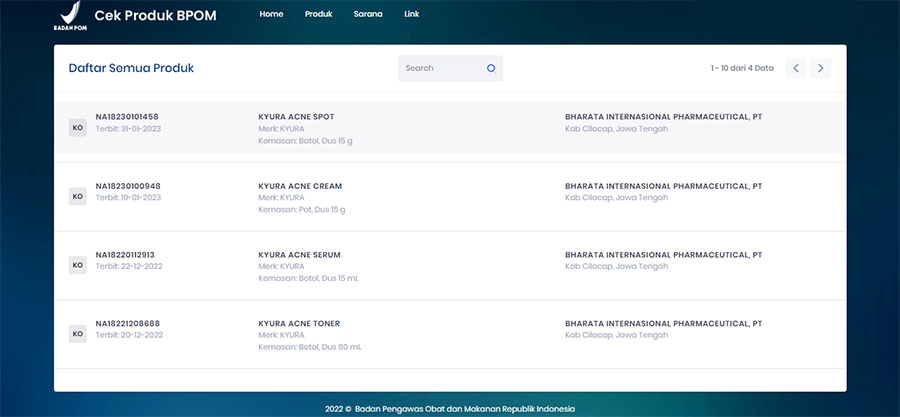Click Kemasan: Pot, Dus 15 g
This screenshot has width=900, height=417.
click(x=302, y=210)
